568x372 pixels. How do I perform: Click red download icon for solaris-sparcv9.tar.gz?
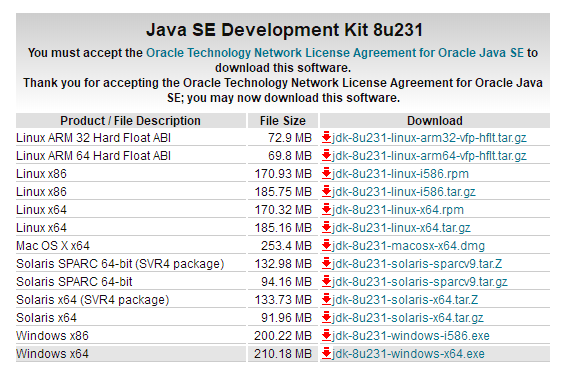tap(326, 282)
